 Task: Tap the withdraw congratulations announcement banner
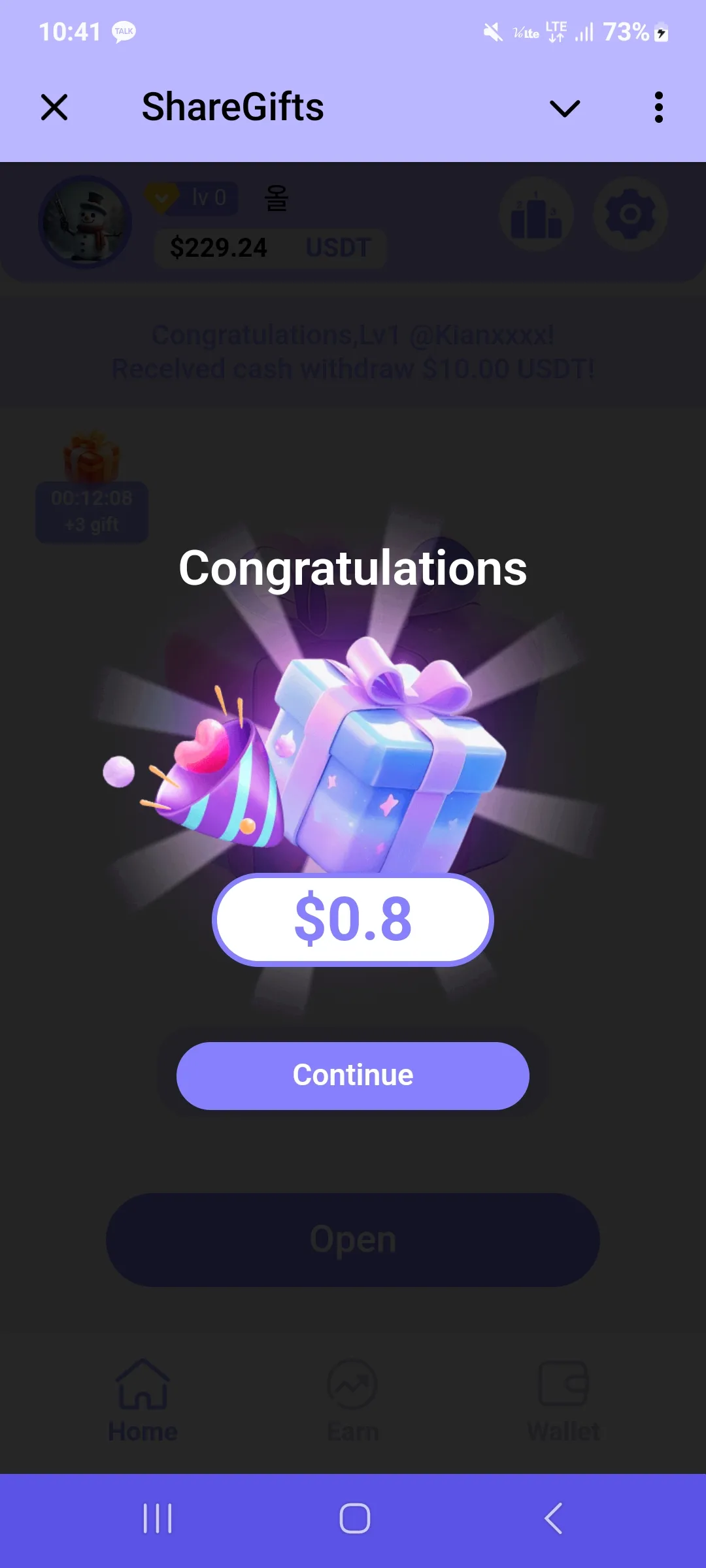click(x=353, y=352)
